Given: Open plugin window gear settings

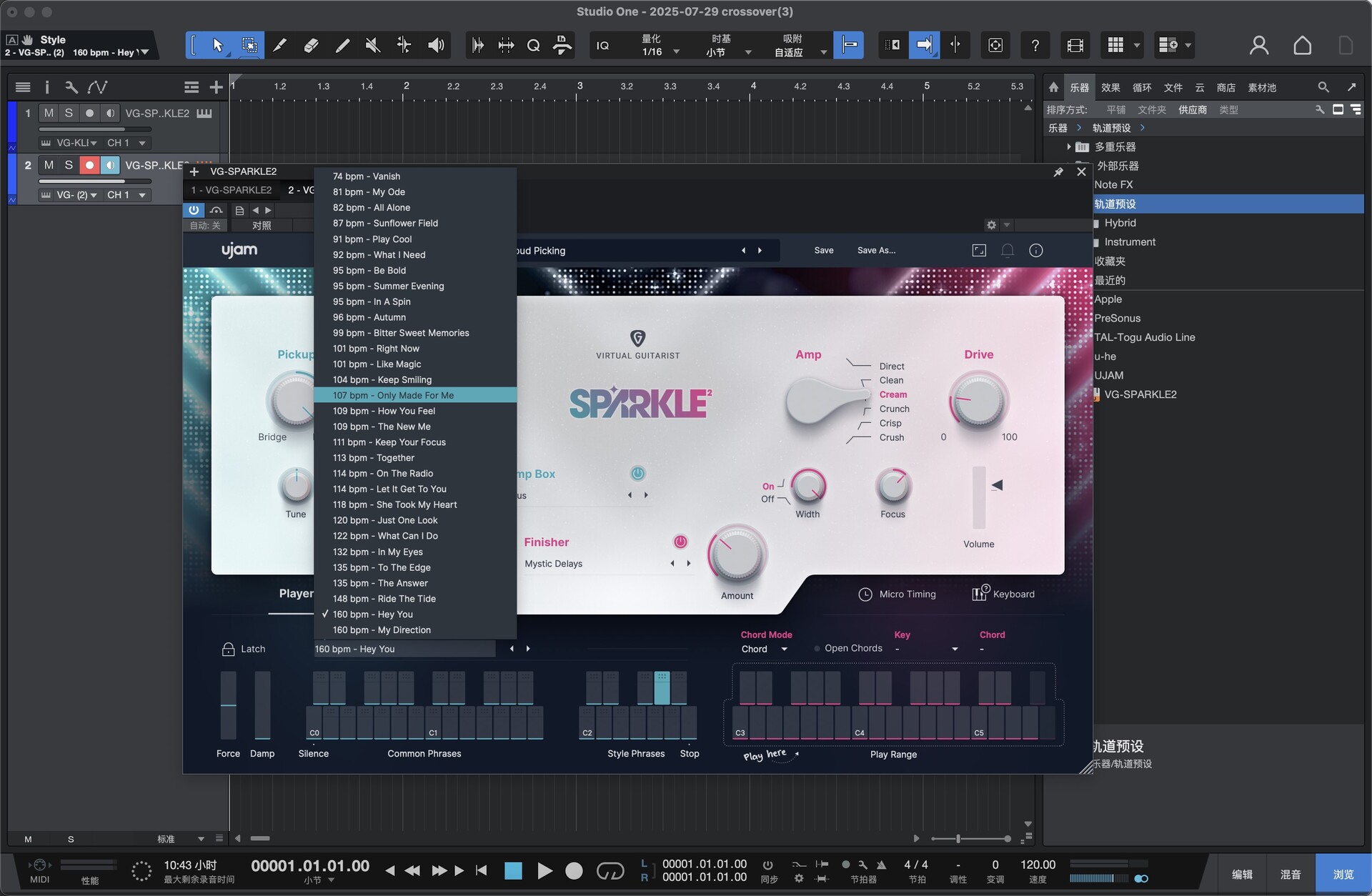Looking at the screenshot, I should coord(991,225).
